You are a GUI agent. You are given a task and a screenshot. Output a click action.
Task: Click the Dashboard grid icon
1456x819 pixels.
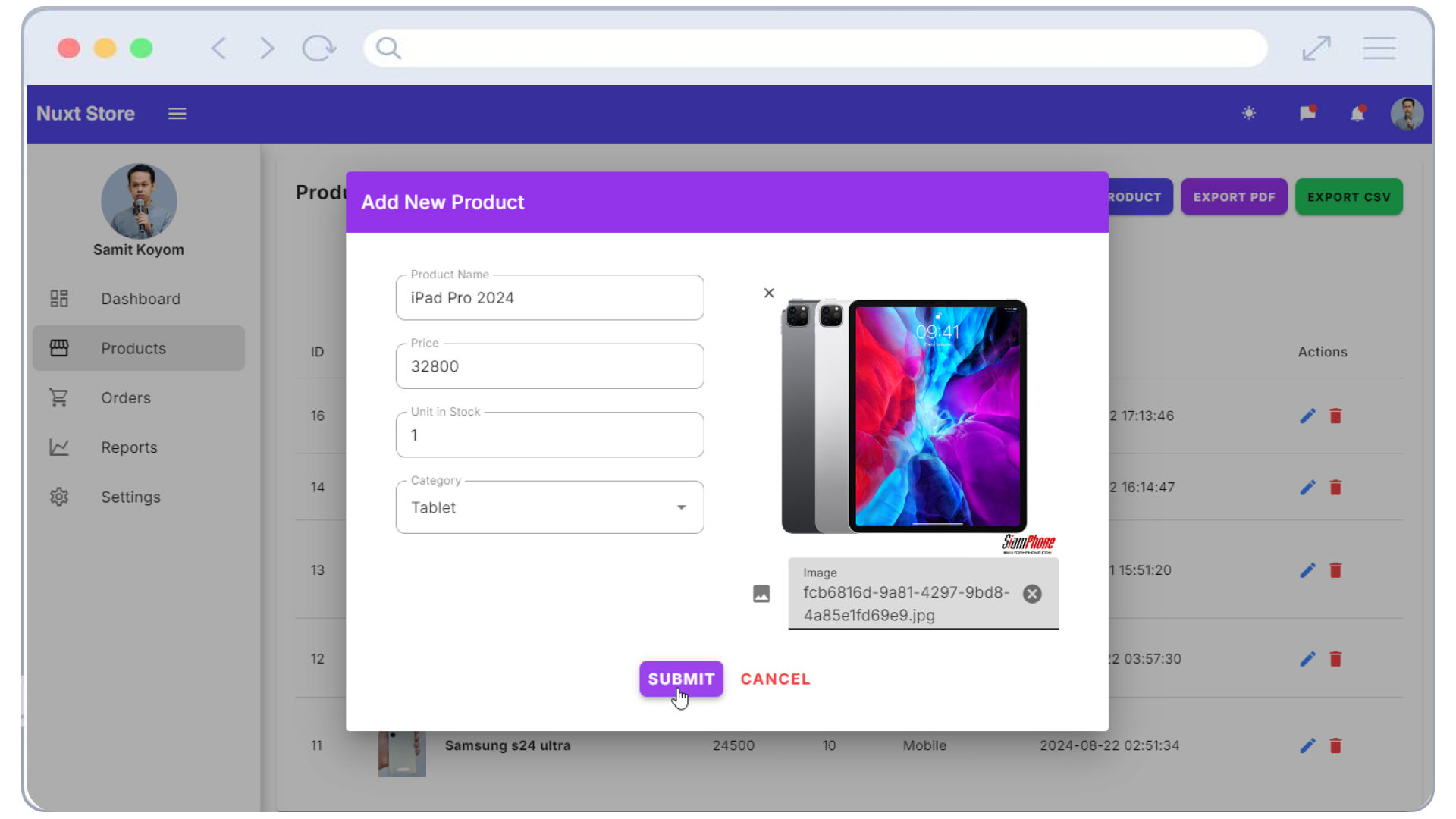59,299
